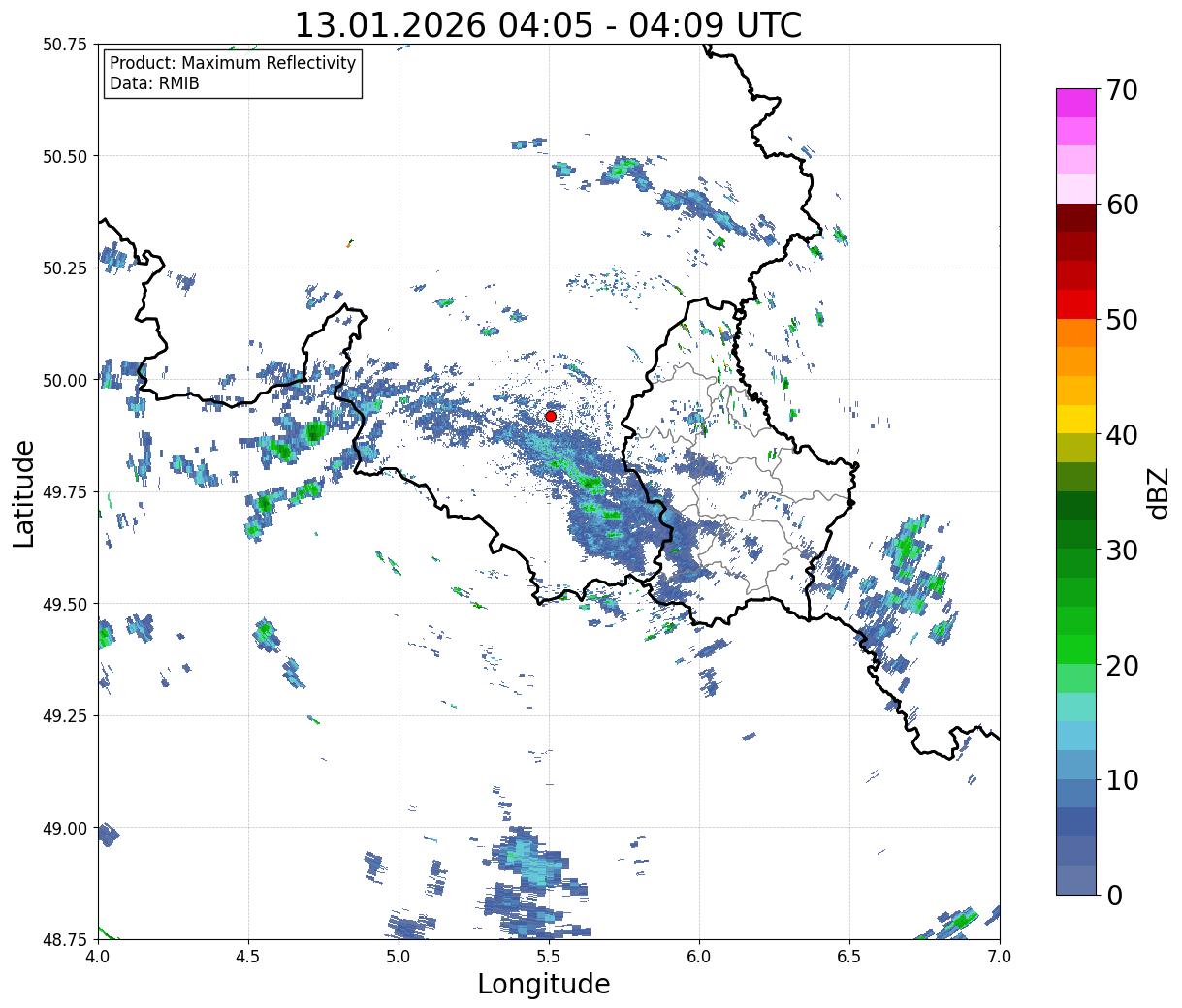1182x1008 pixels.
Task: Click the longitude tick label 6.0
Action: (x=699, y=956)
